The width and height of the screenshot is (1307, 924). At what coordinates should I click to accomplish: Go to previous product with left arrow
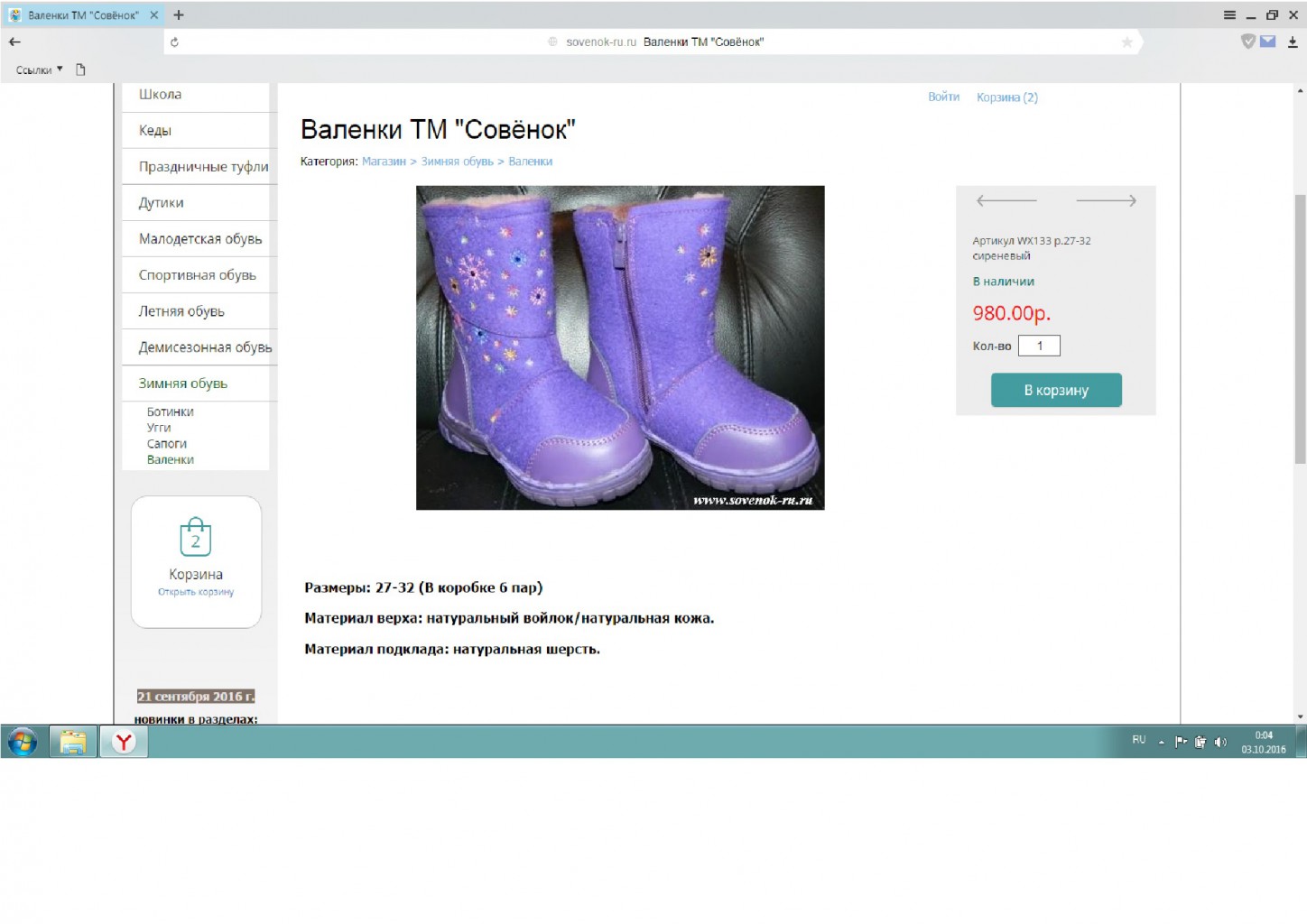1006,200
